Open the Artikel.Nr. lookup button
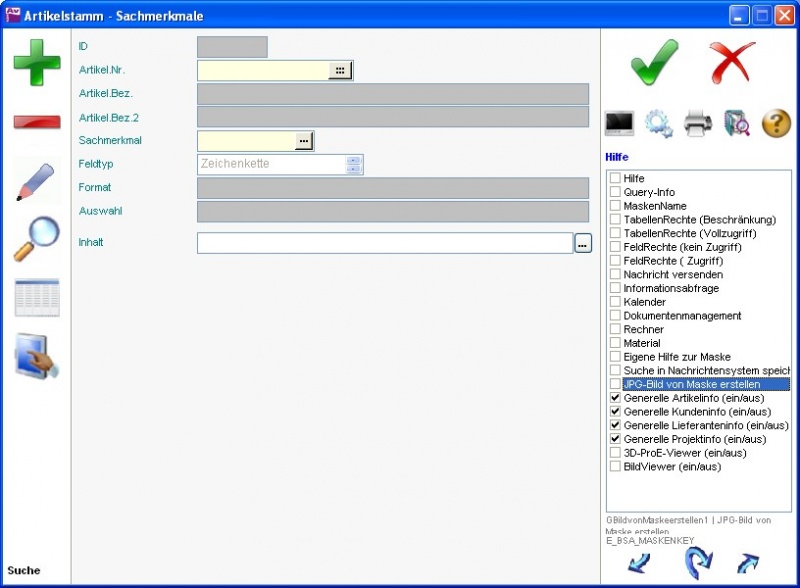The height and width of the screenshot is (588, 800). point(340,70)
